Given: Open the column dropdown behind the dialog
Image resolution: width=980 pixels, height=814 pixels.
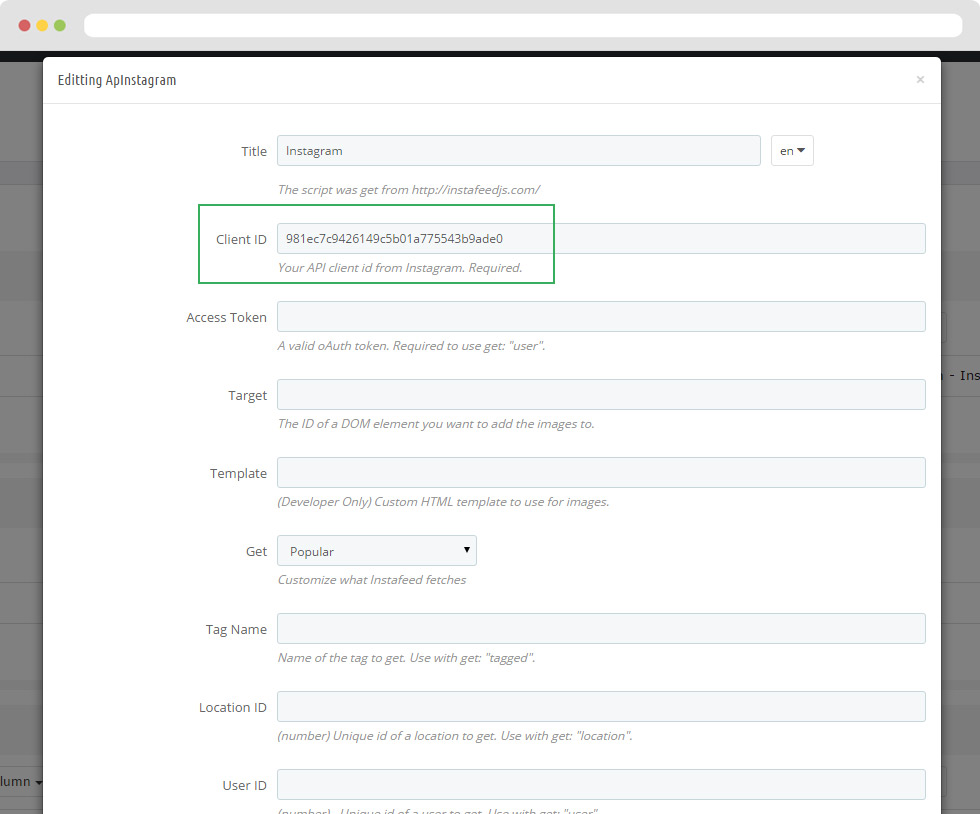Looking at the screenshot, I should tap(21, 781).
